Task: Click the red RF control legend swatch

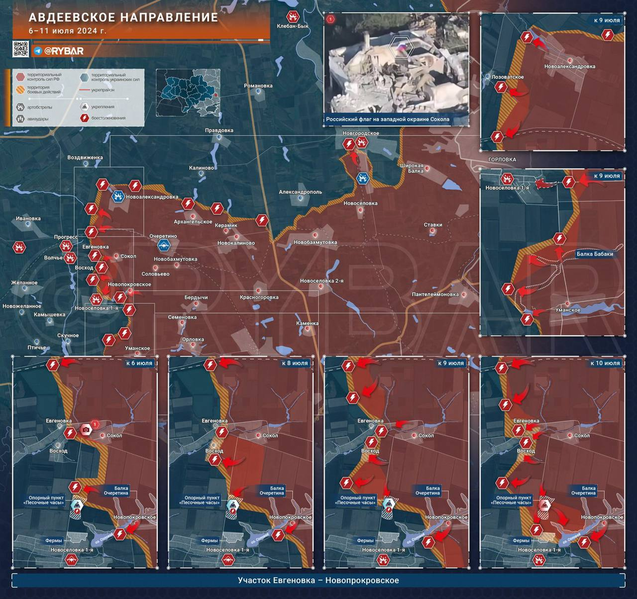Action: (21, 75)
